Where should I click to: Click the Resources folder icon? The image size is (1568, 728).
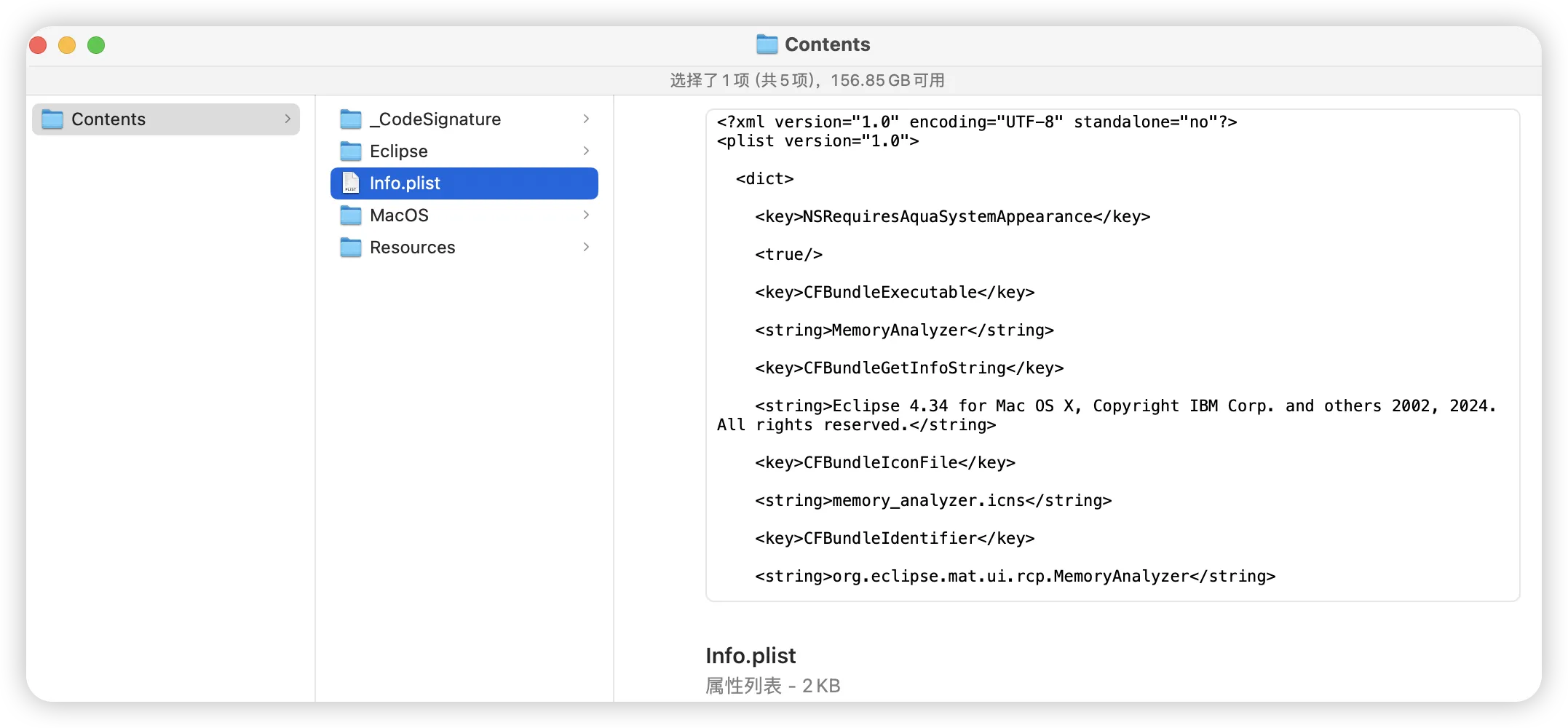click(x=351, y=247)
